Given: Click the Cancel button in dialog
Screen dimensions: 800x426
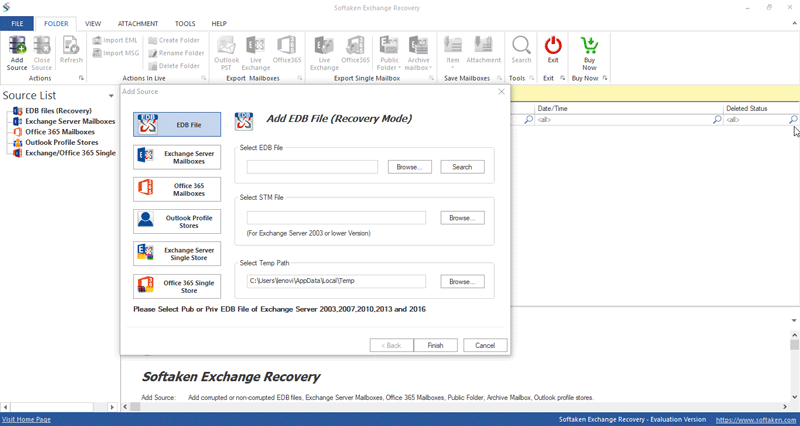Looking at the screenshot, I should pyautogui.click(x=485, y=345).
